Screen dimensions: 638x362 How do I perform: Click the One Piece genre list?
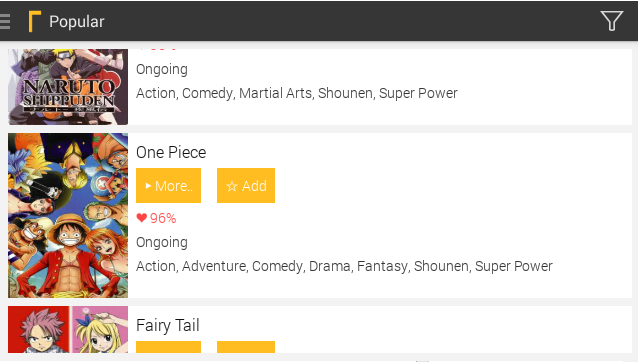(344, 266)
